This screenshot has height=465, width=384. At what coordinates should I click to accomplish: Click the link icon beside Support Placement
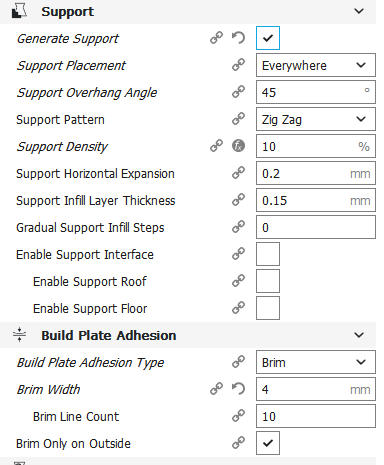click(x=238, y=65)
